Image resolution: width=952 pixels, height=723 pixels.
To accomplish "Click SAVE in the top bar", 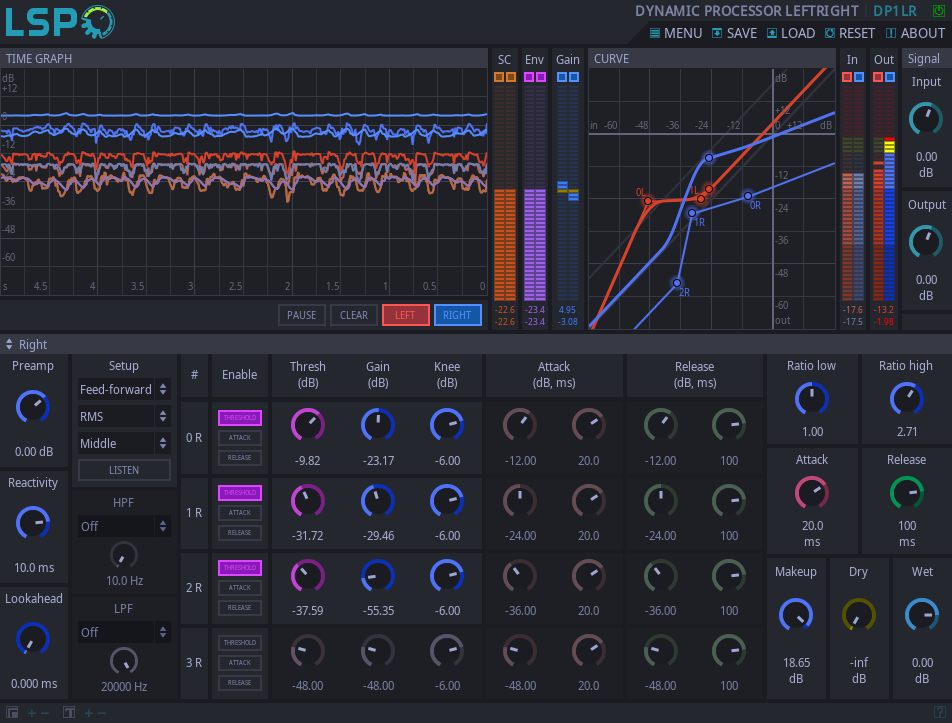I will [x=735, y=33].
